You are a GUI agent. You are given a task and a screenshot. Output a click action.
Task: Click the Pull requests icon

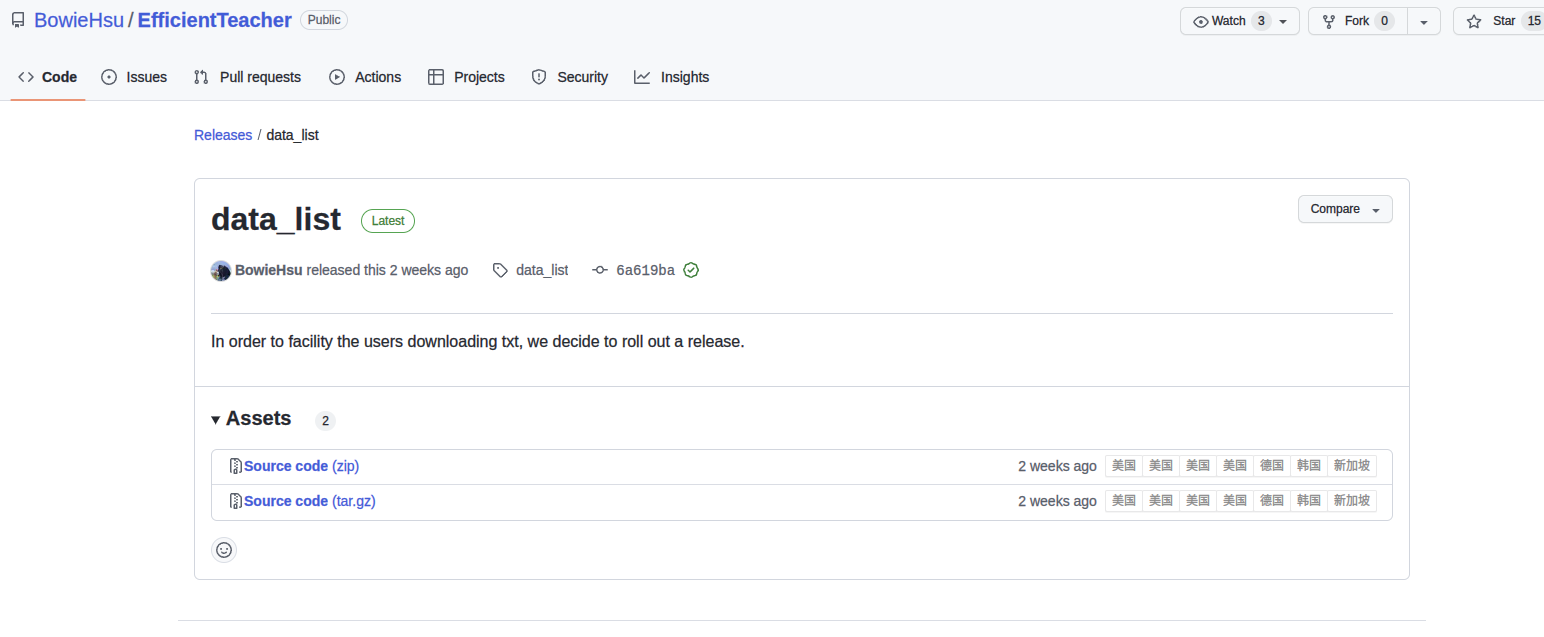pyautogui.click(x=199, y=76)
